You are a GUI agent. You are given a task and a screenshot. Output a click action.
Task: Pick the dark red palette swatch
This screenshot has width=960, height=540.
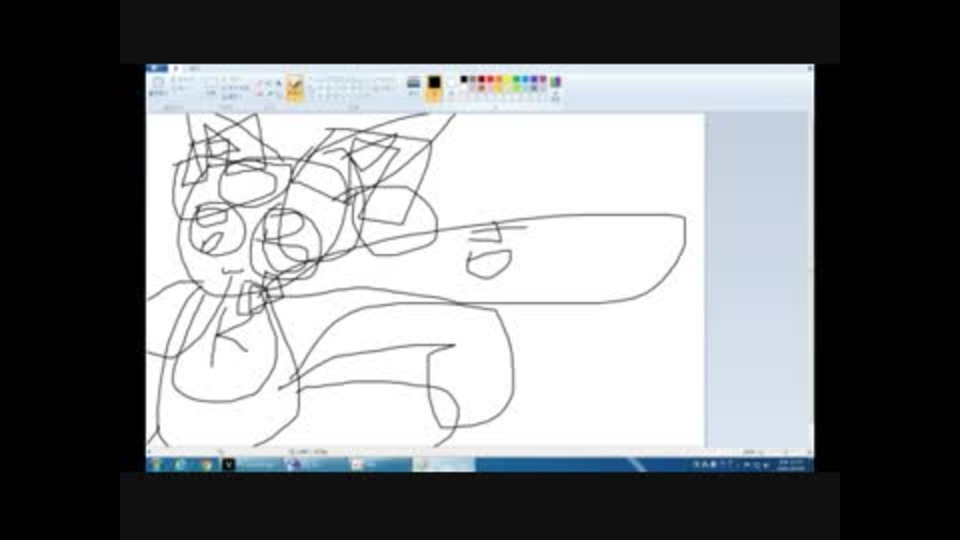click(x=481, y=79)
